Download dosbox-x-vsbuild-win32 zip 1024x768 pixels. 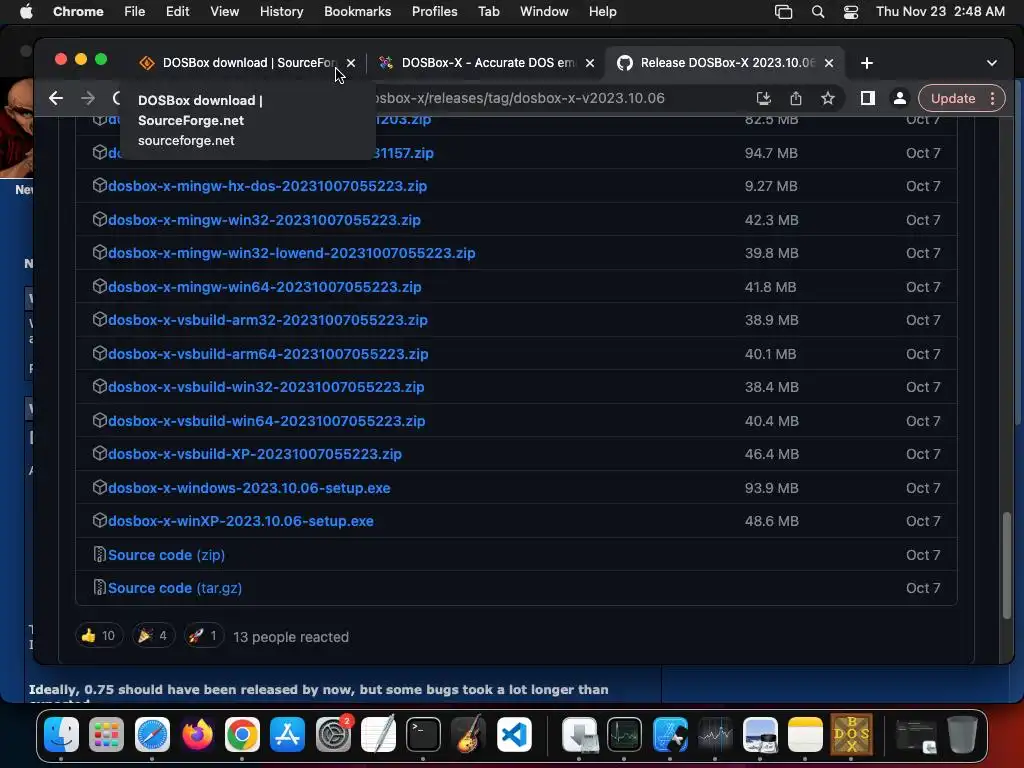266,387
